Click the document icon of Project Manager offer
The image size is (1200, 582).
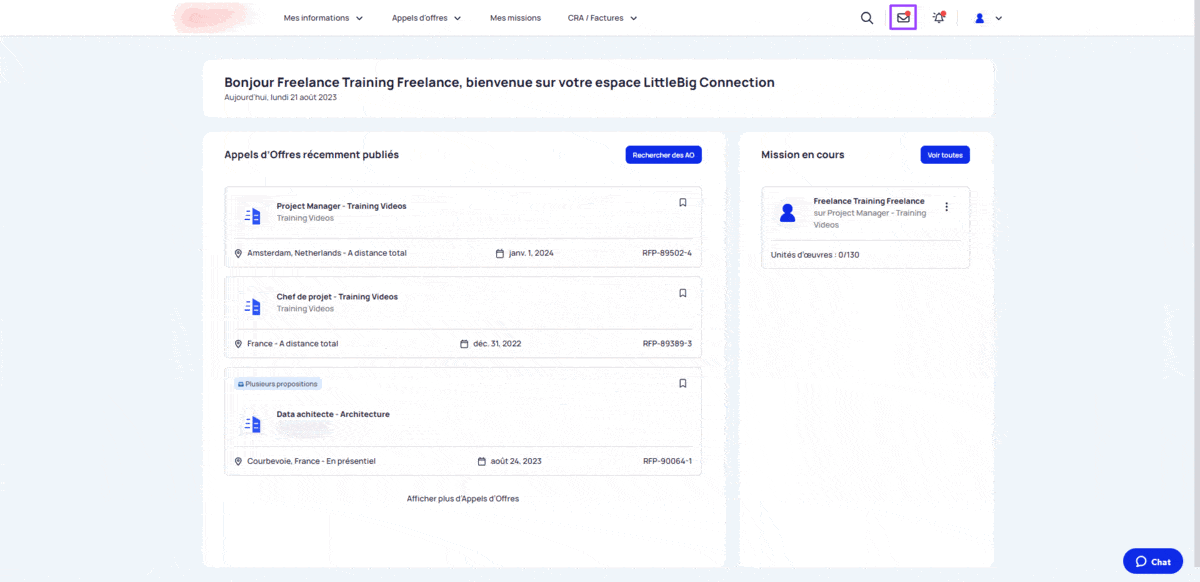coord(253,215)
